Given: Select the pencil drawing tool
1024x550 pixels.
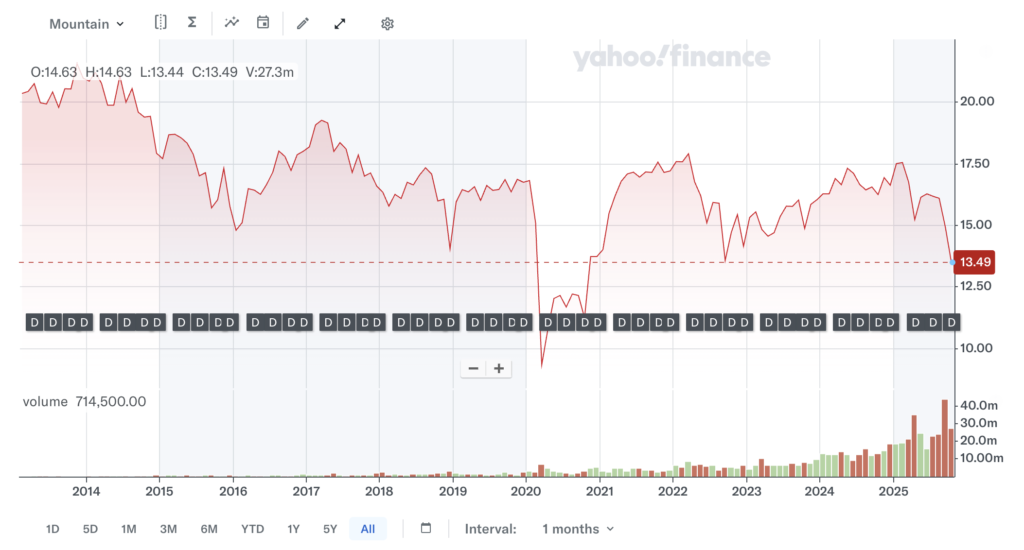Looking at the screenshot, I should click(303, 23).
